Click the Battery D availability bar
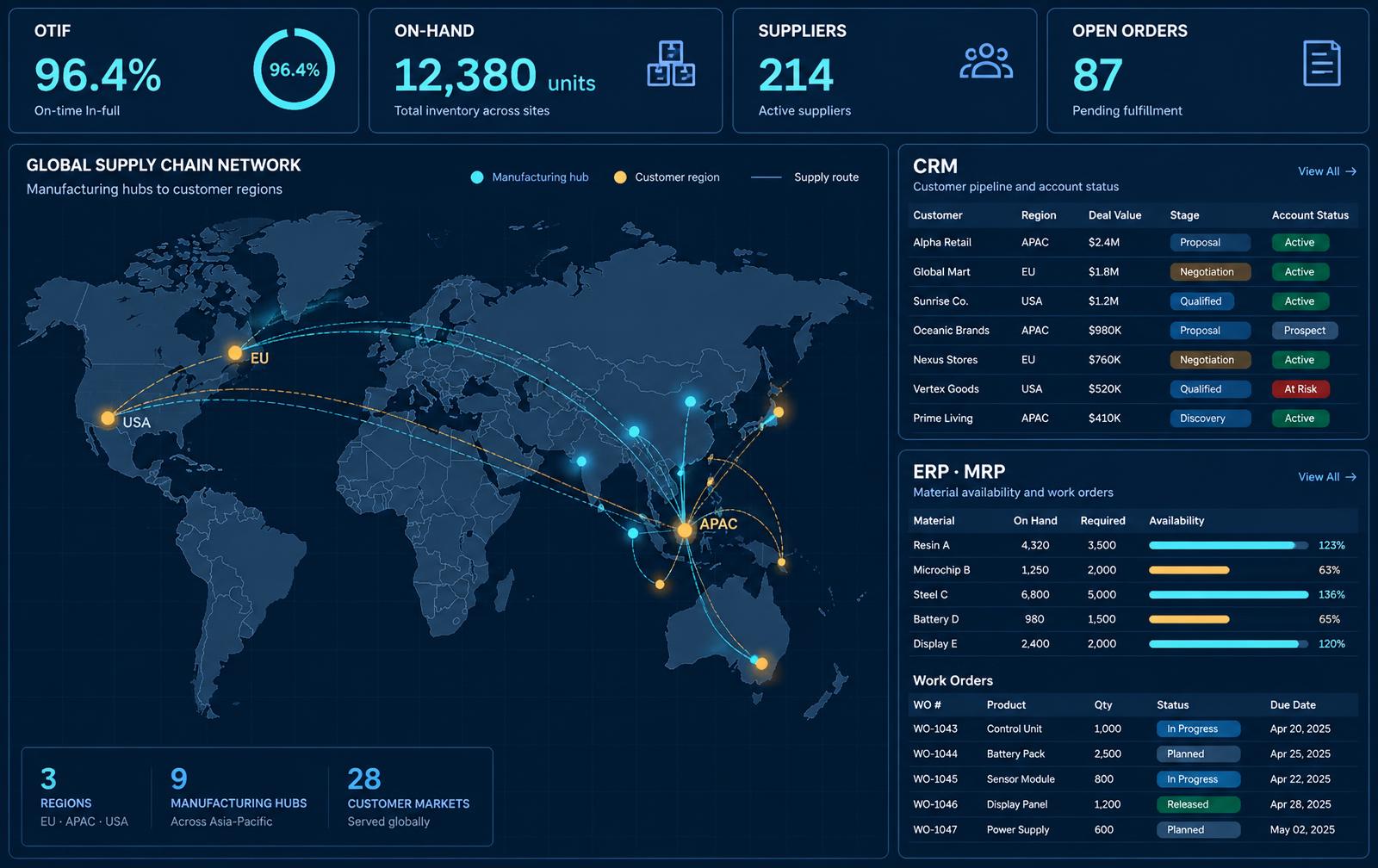 (1189, 620)
